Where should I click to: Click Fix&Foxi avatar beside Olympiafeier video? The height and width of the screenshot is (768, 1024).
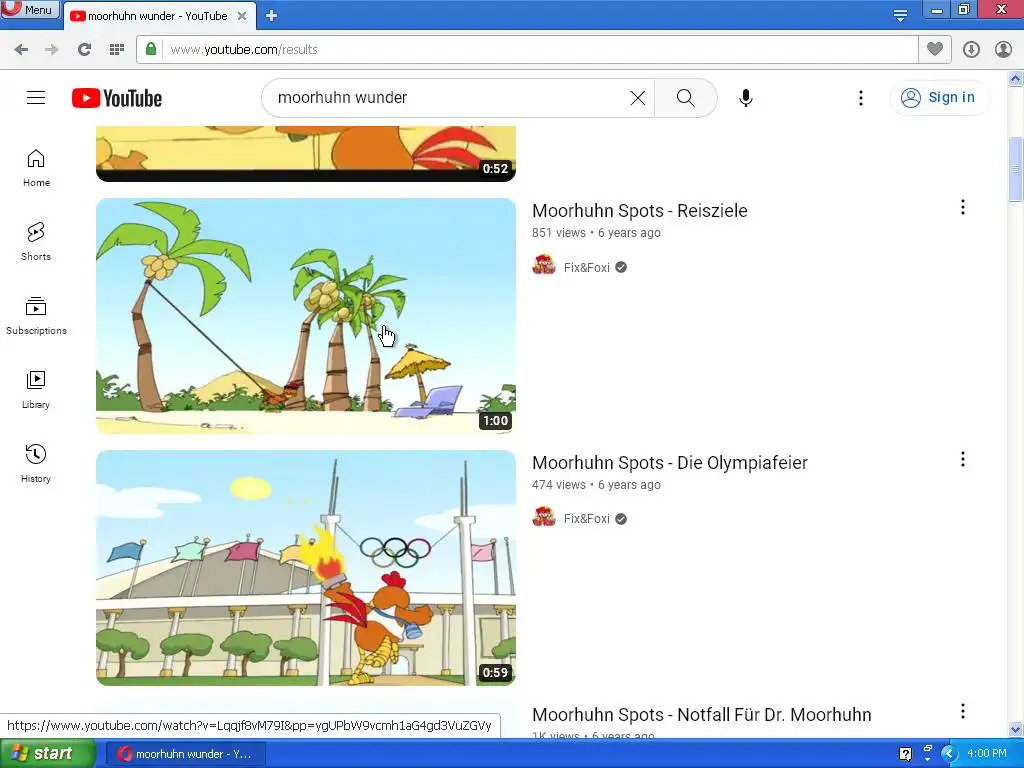[543, 517]
